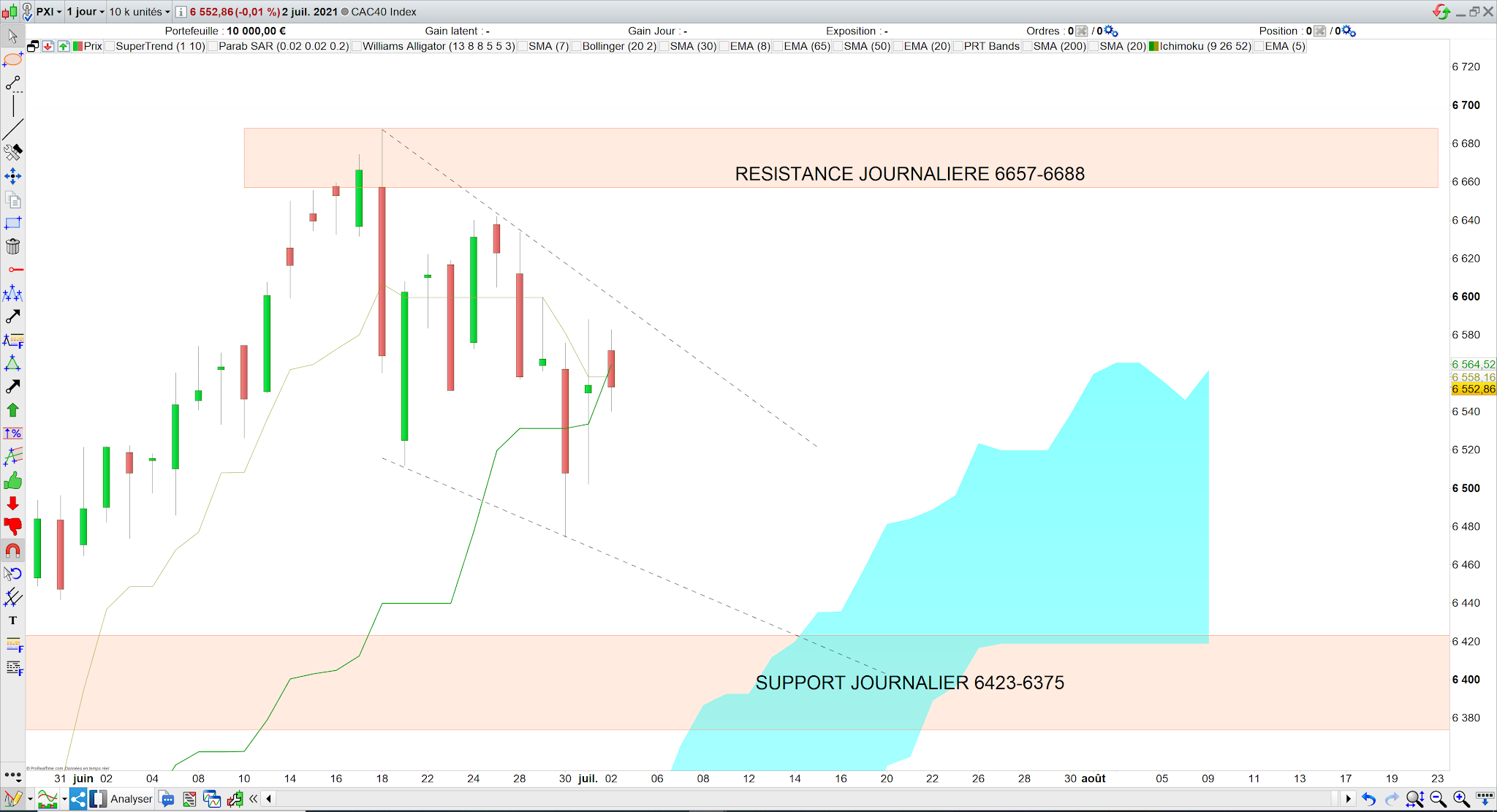Viewport: 1497px width, 812px height.
Task: Pick the diagonal trend line tool
Action: tap(12, 129)
